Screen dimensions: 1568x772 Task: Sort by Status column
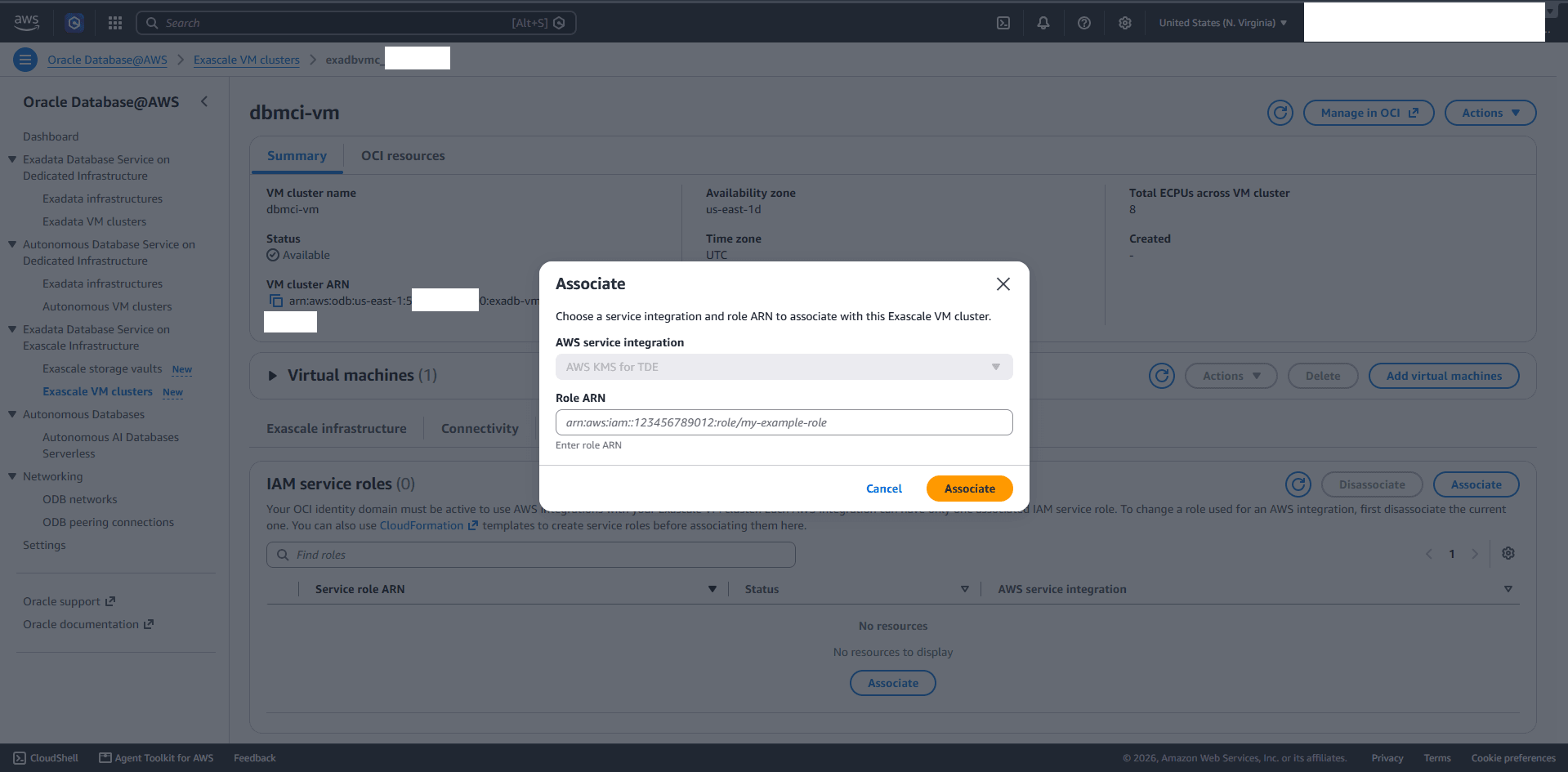pos(965,589)
